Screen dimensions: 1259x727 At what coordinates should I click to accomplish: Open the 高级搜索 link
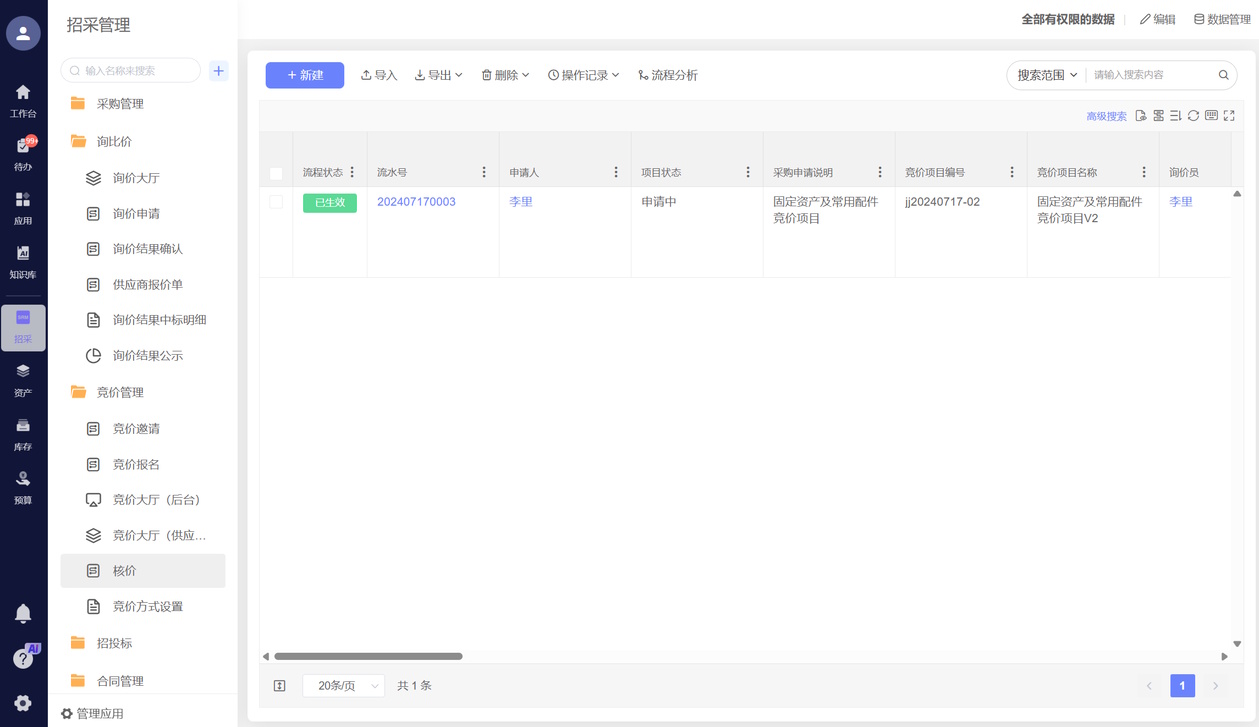[1106, 117]
